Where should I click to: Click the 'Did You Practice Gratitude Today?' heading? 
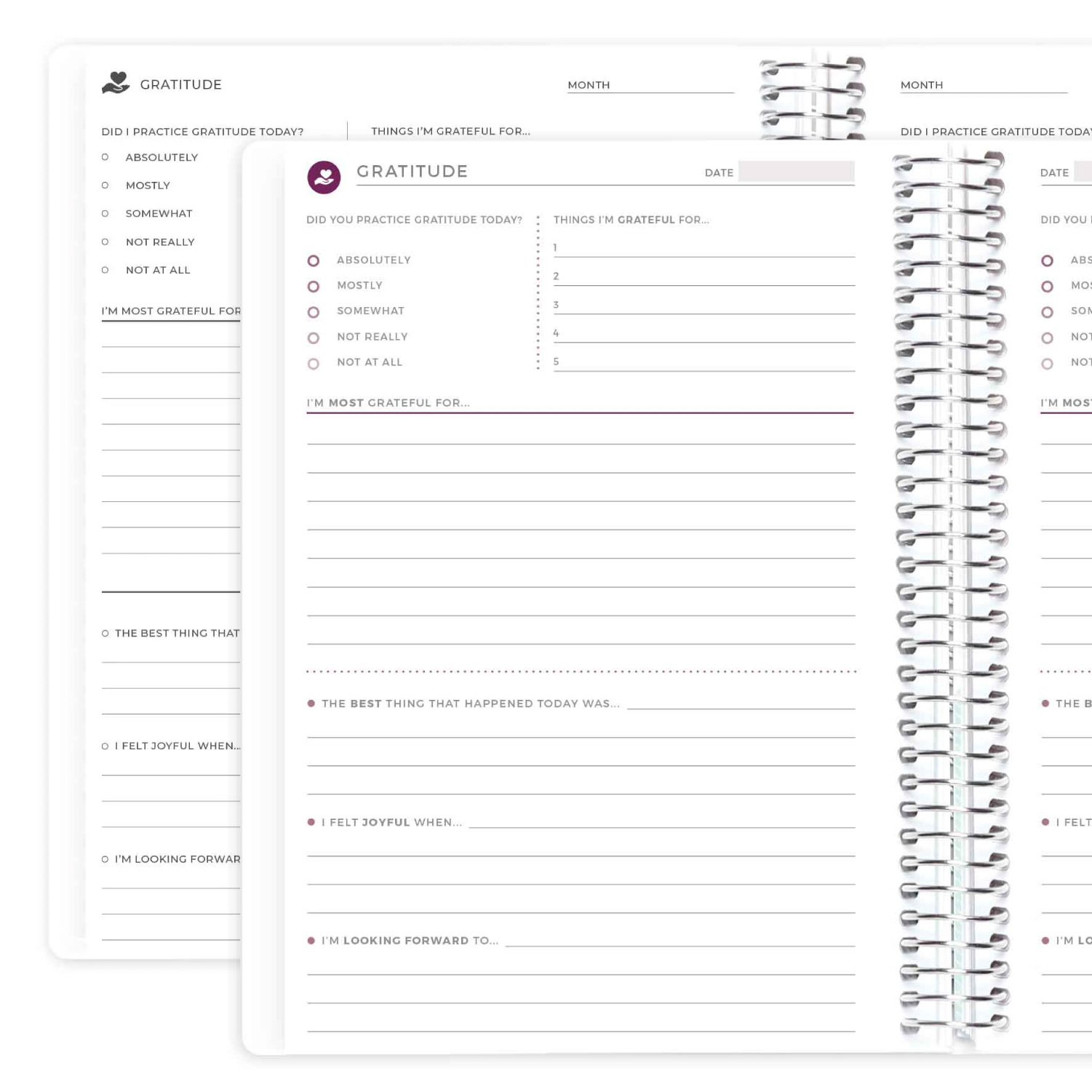pyautogui.click(x=414, y=220)
